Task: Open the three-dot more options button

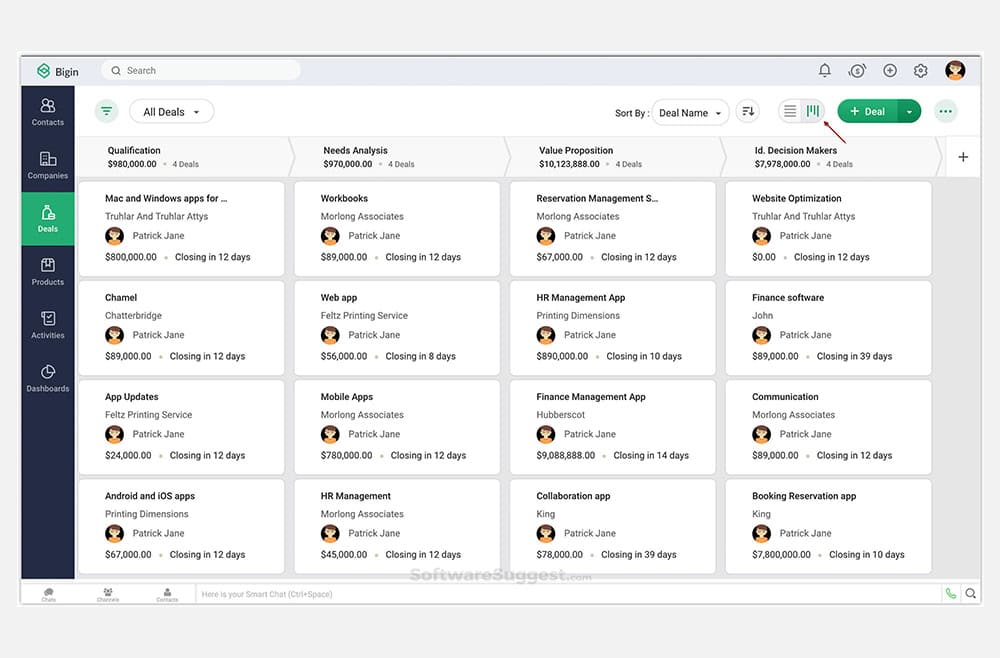Action: (945, 112)
